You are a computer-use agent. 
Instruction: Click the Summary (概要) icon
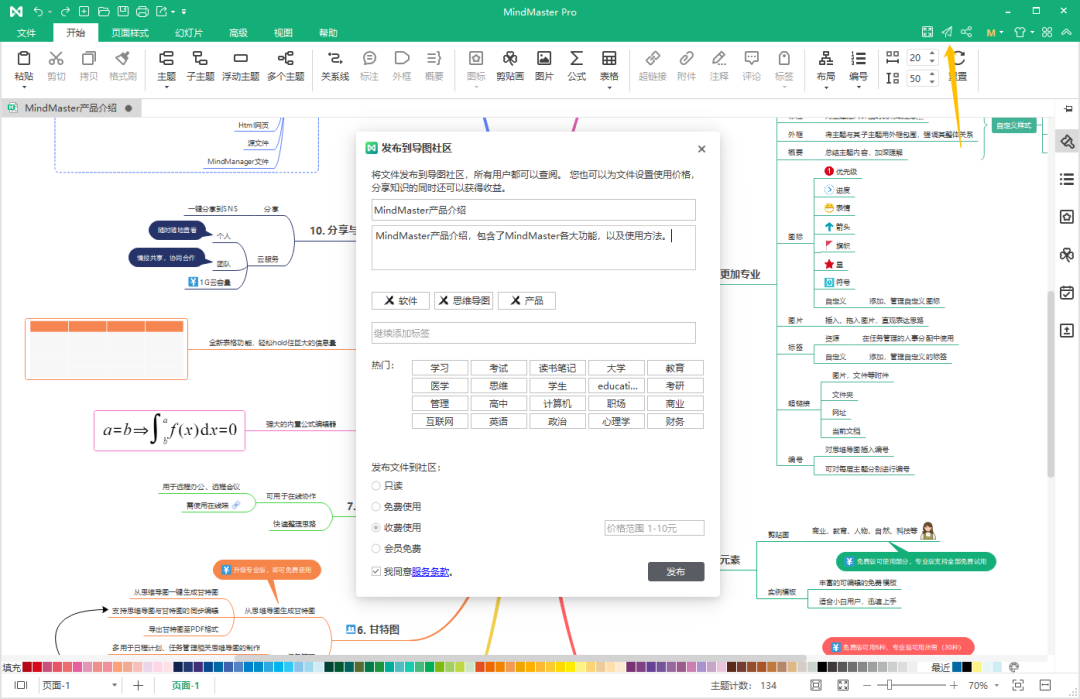(x=434, y=59)
